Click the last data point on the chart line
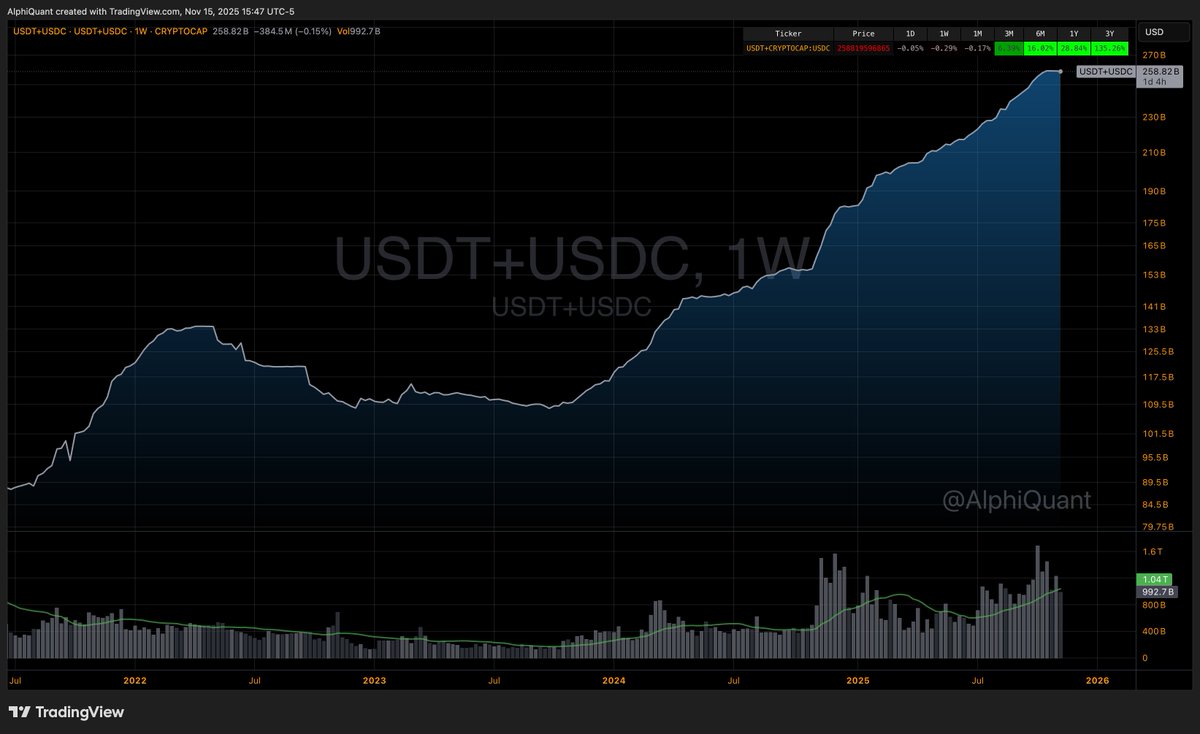The image size is (1200, 734). pos(1060,71)
